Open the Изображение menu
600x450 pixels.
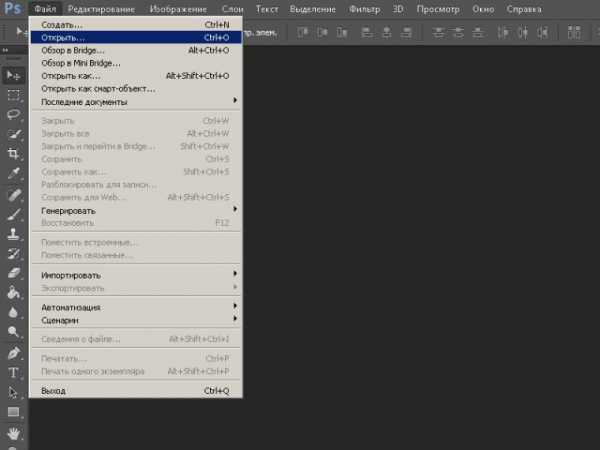pos(178,9)
